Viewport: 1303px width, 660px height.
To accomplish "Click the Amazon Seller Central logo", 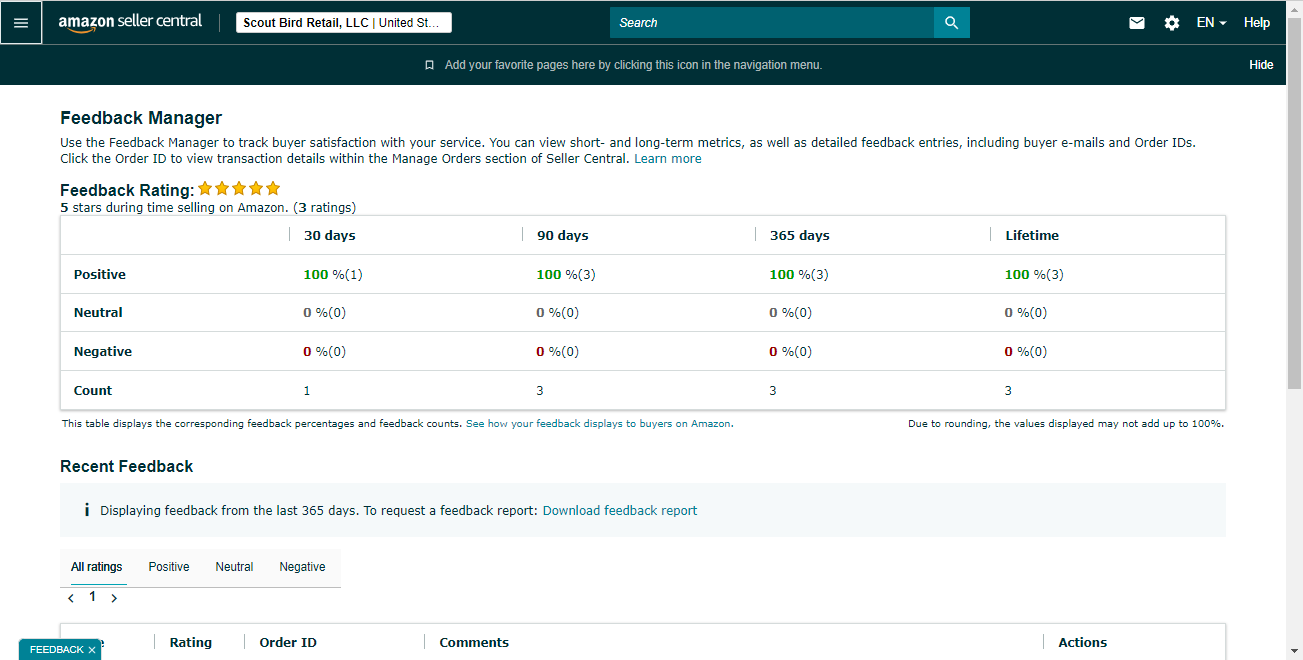I will [x=130, y=22].
